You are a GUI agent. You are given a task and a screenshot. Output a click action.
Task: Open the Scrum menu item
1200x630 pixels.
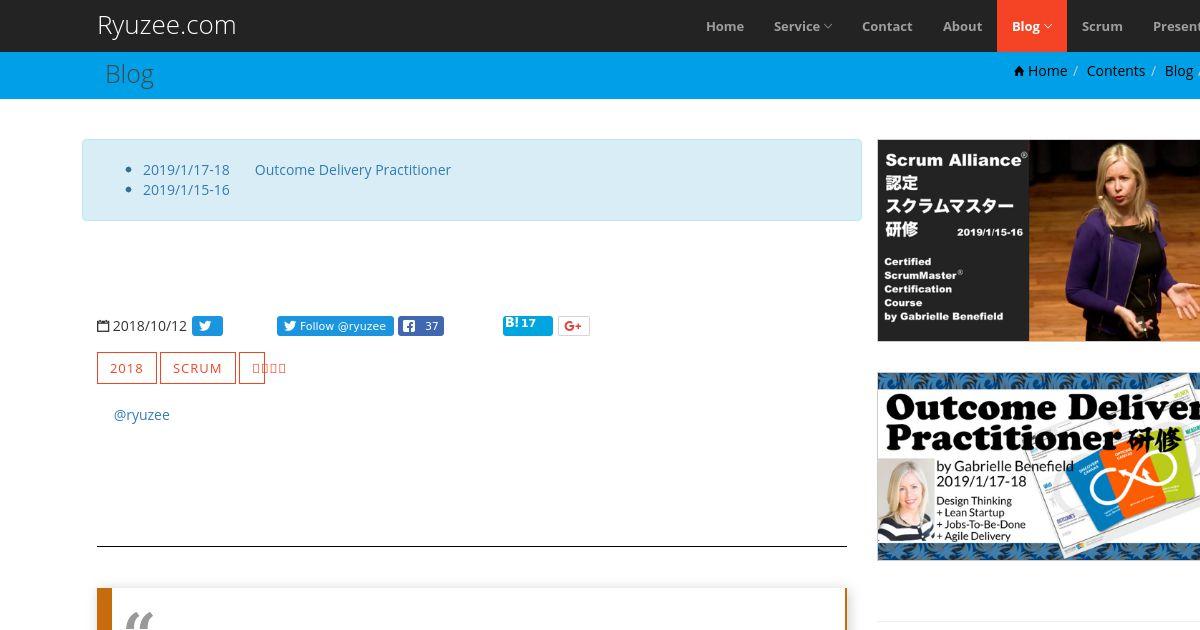click(x=1102, y=26)
